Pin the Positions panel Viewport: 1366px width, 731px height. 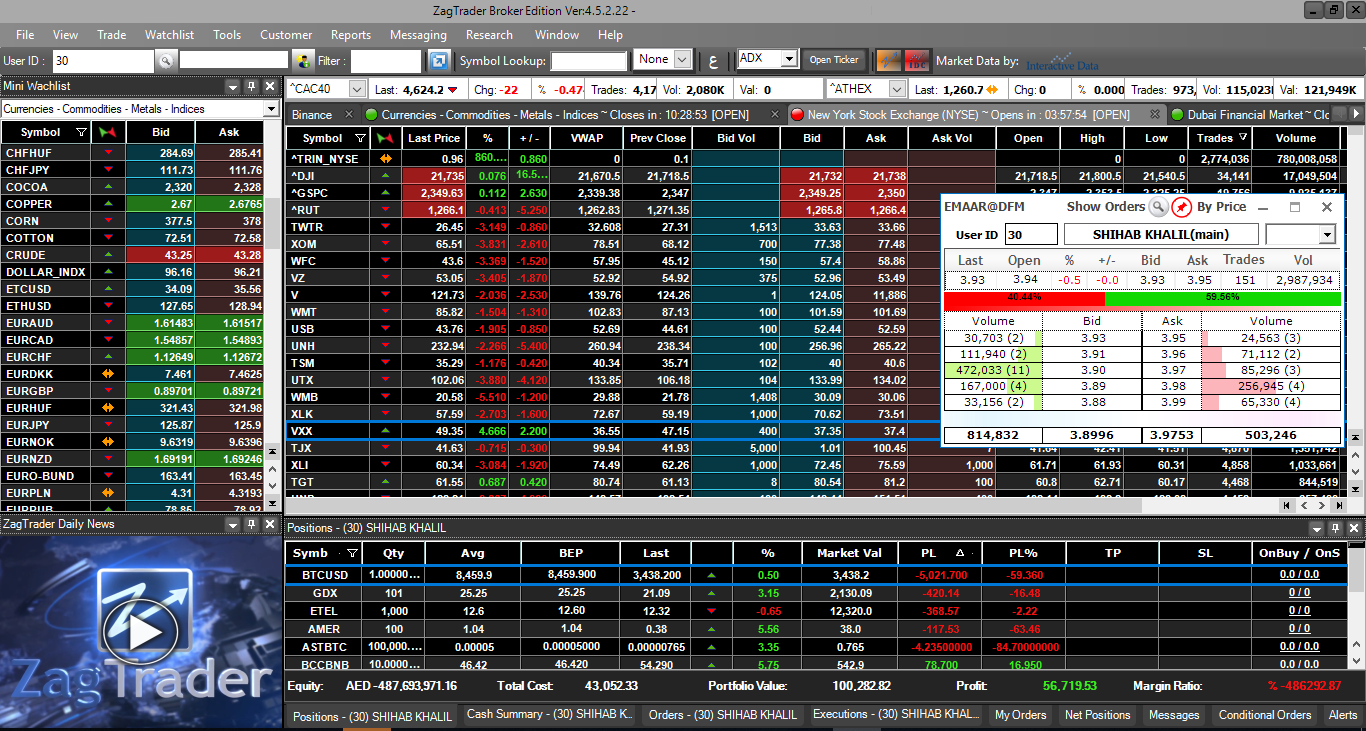pyautogui.click(x=1336, y=528)
